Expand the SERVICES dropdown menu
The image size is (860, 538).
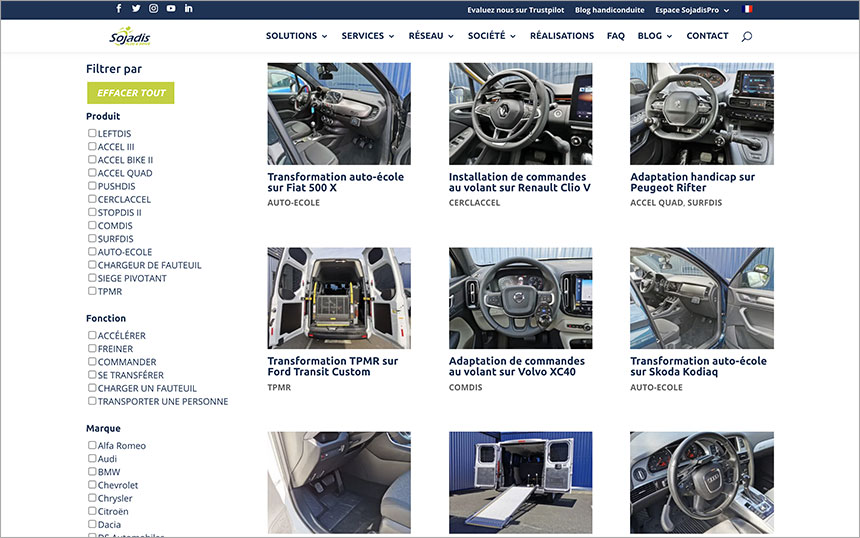[x=367, y=36]
